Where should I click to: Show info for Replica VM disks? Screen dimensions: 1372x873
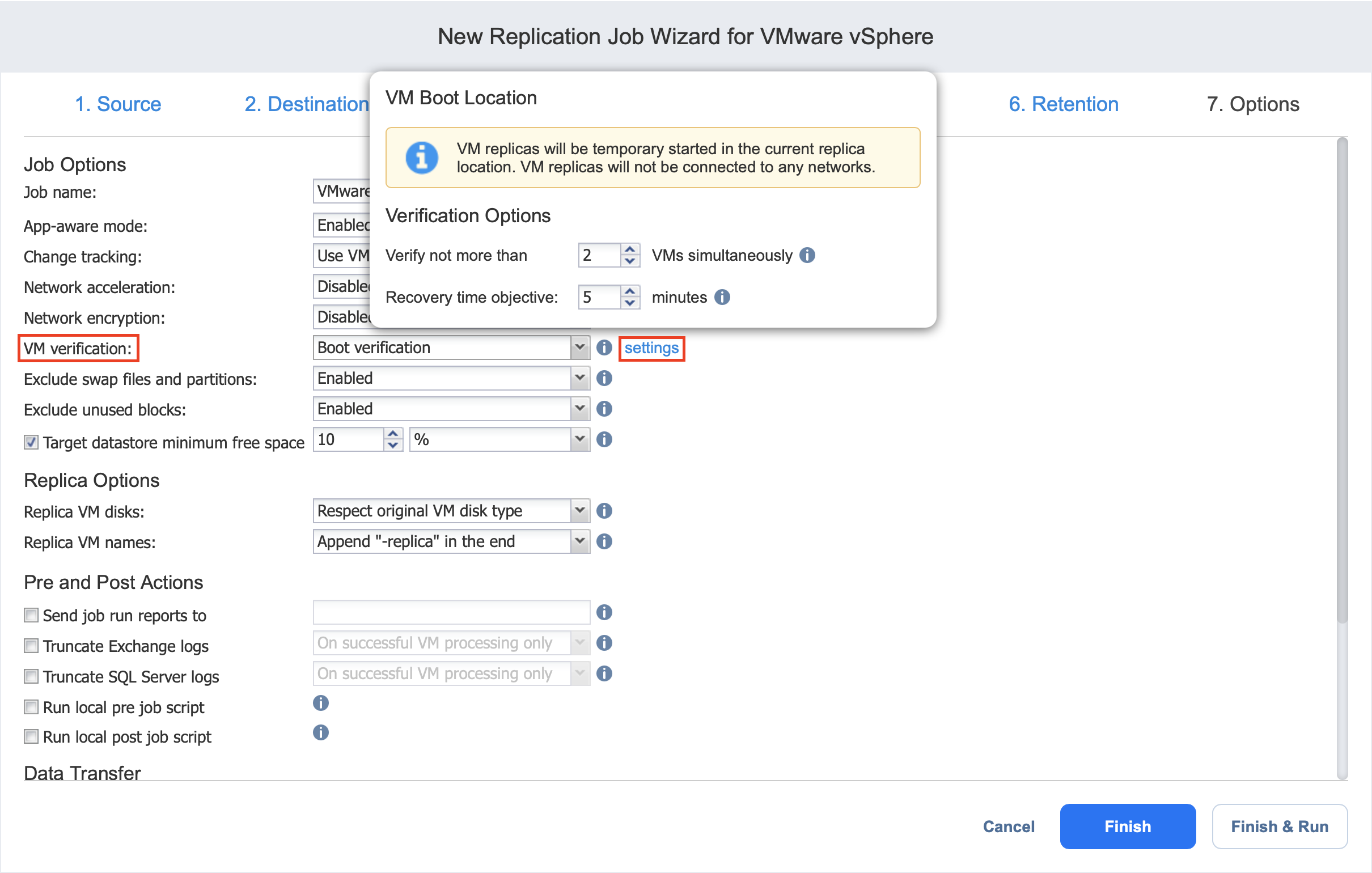(x=604, y=511)
